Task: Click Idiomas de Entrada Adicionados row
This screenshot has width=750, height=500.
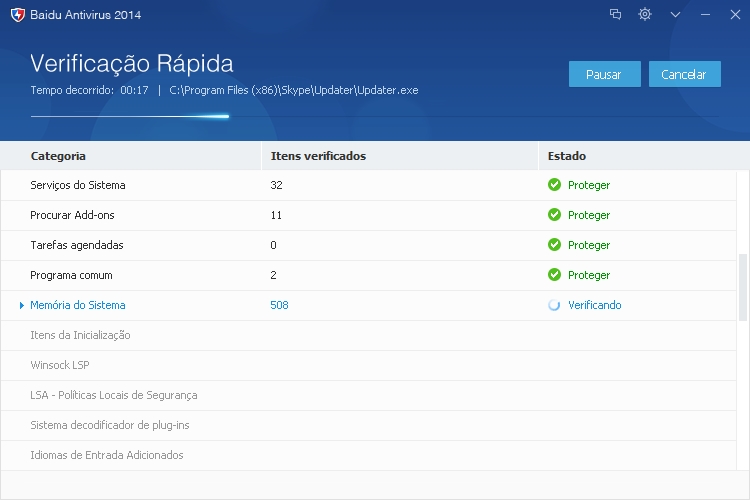Action: pos(368,456)
